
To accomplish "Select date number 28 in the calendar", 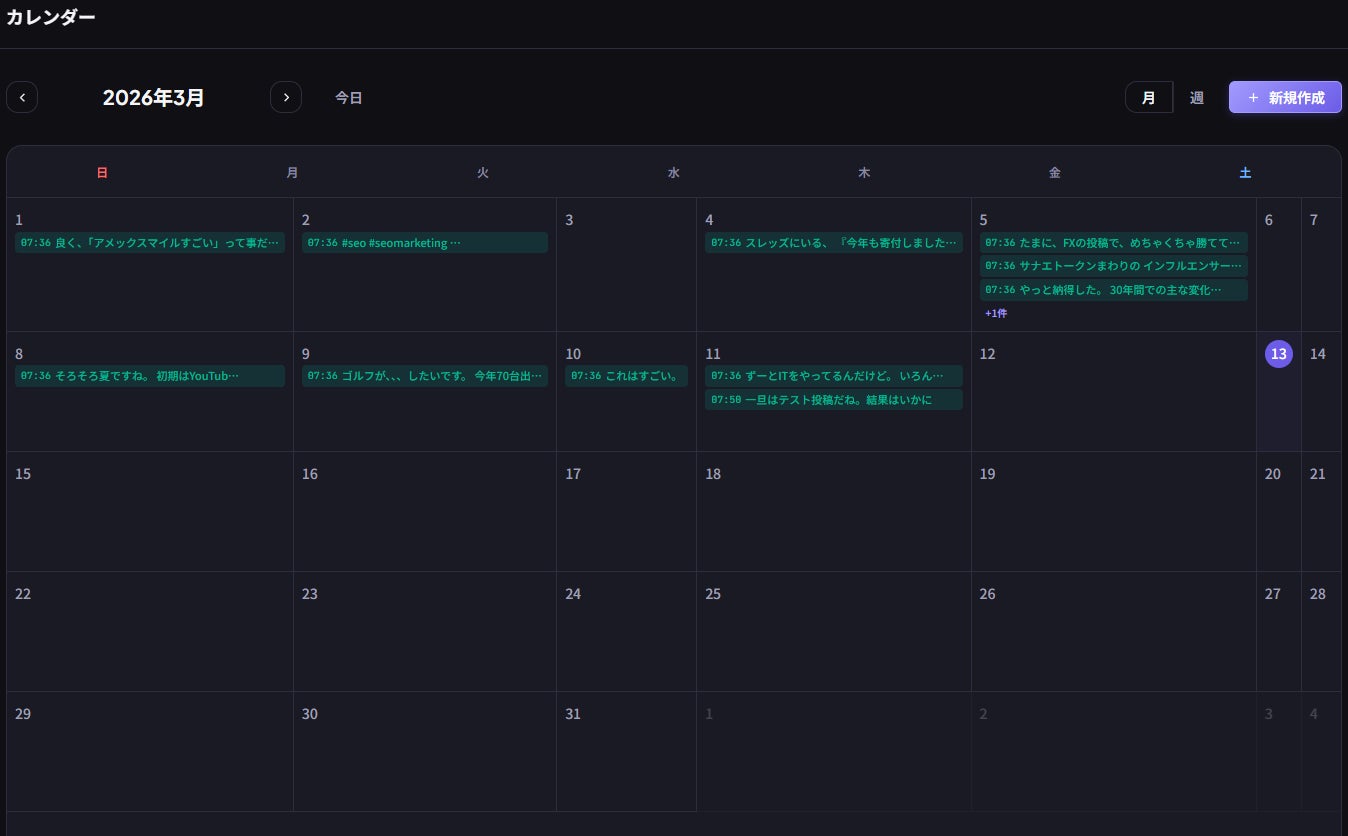I will pyautogui.click(x=1318, y=594).
